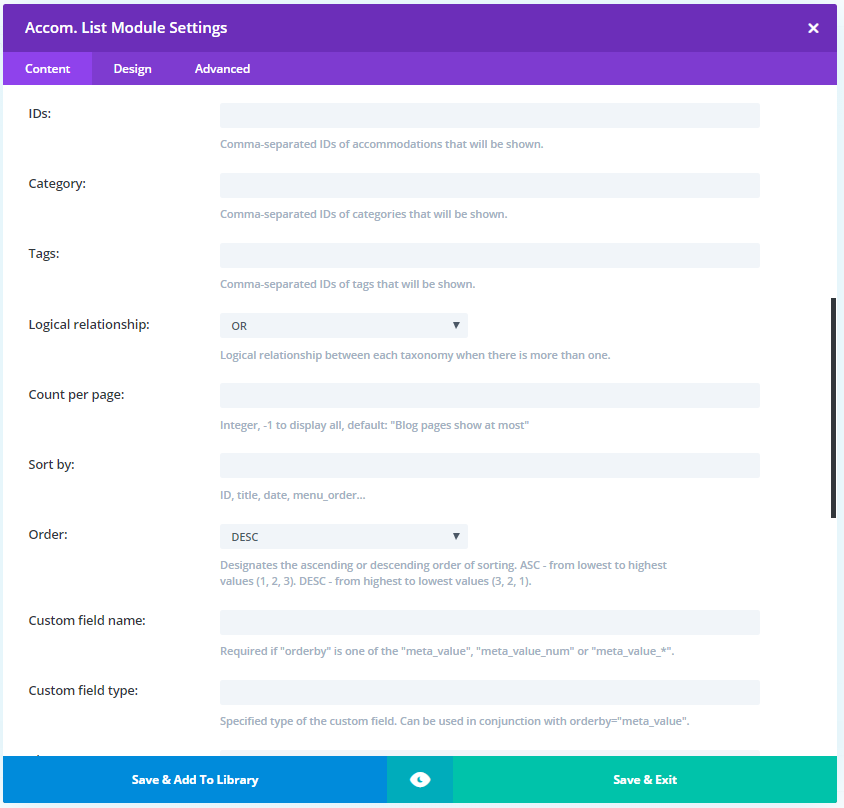Screen dimensions: 844x808
Task: Open the Logical relationship dropdown
Action: point(343,326)
